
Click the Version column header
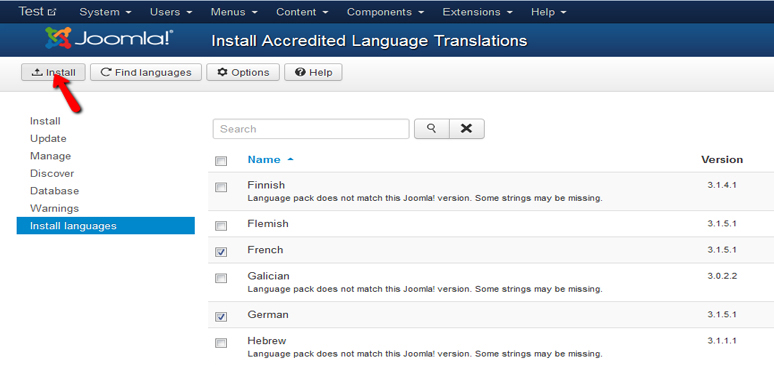coord(722,160)
